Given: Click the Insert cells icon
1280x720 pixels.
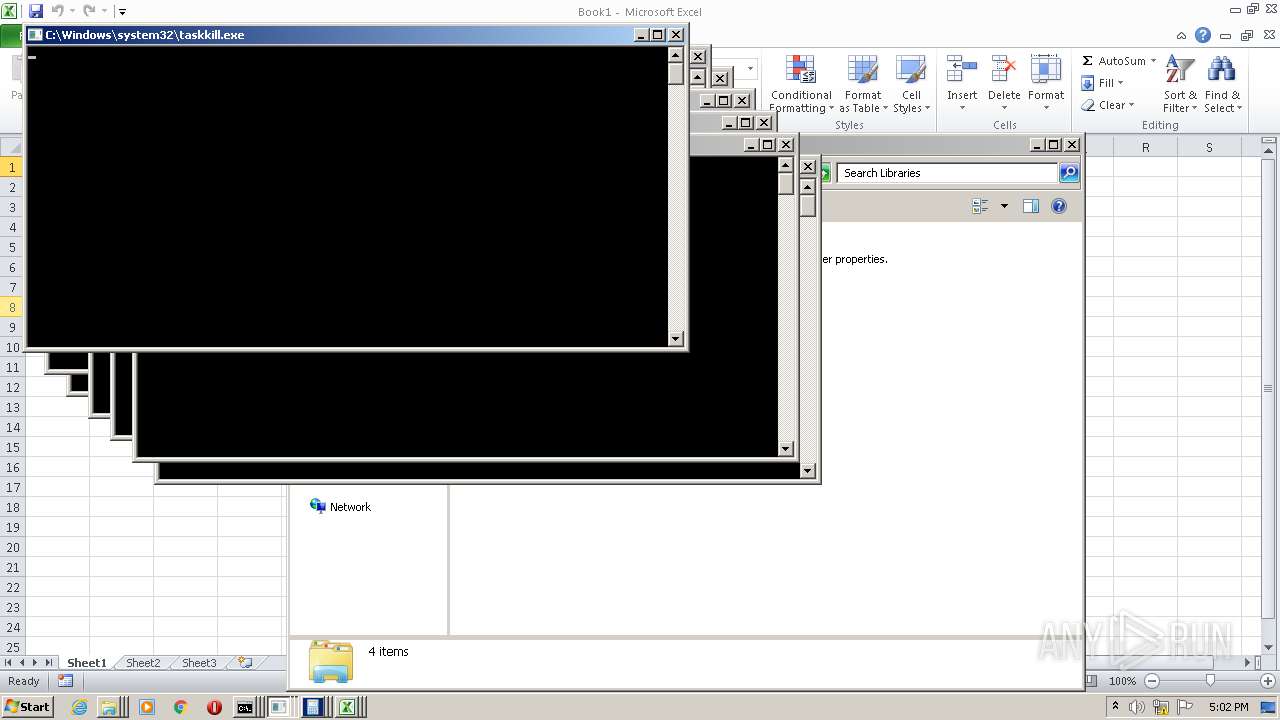Looking at the screenshot, I should coord(962,69).
